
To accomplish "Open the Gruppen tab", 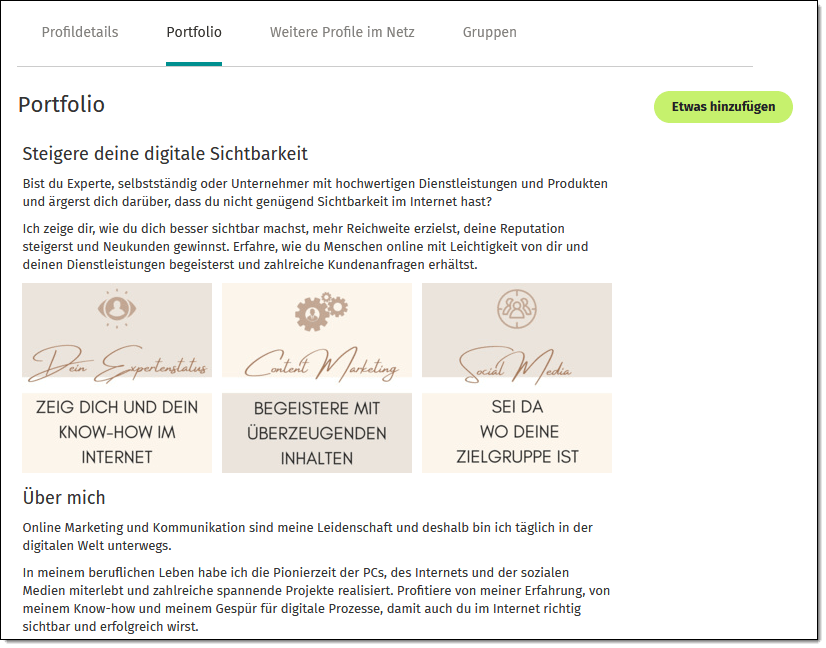I will pos(489,33).
